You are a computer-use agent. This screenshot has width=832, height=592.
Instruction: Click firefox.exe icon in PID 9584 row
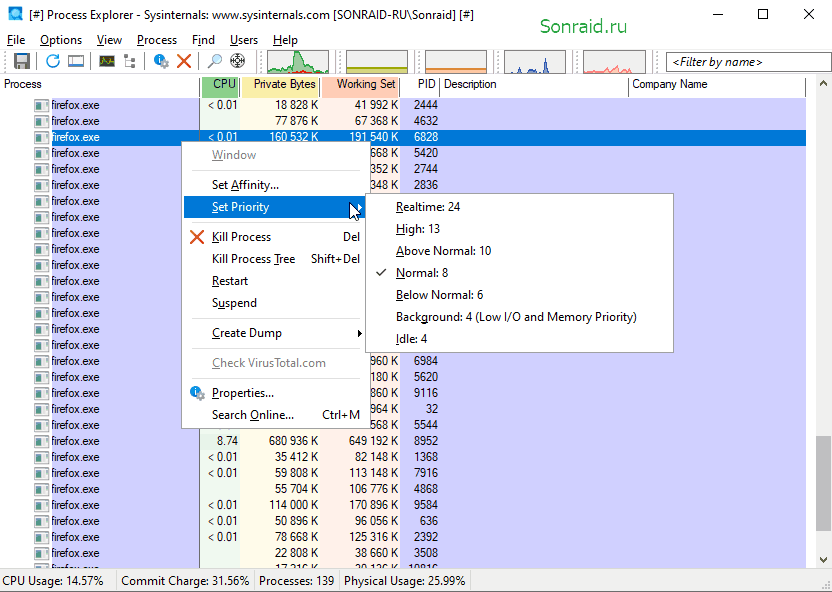[41, 505]
